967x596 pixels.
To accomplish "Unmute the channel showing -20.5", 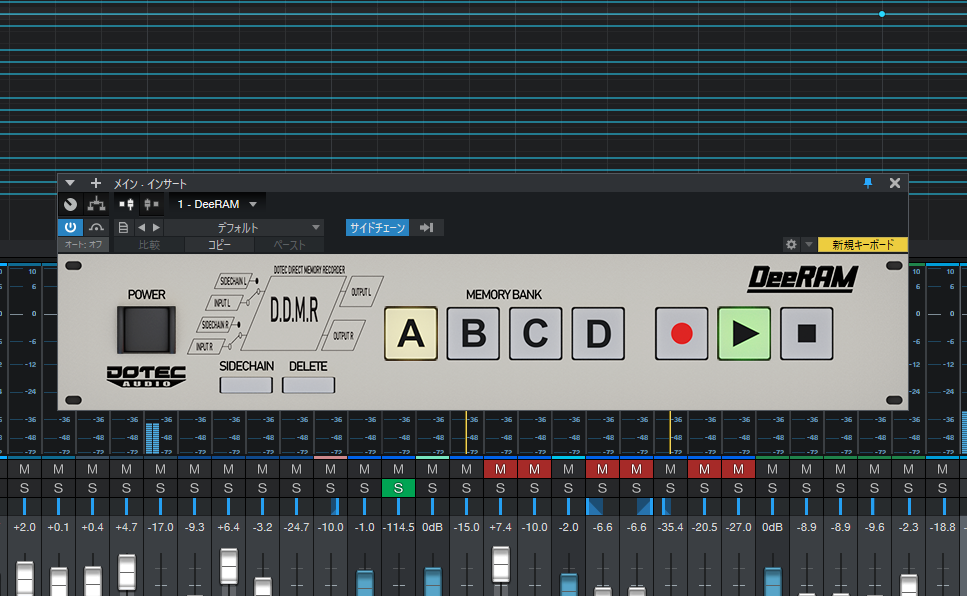I will coord(704,470).
